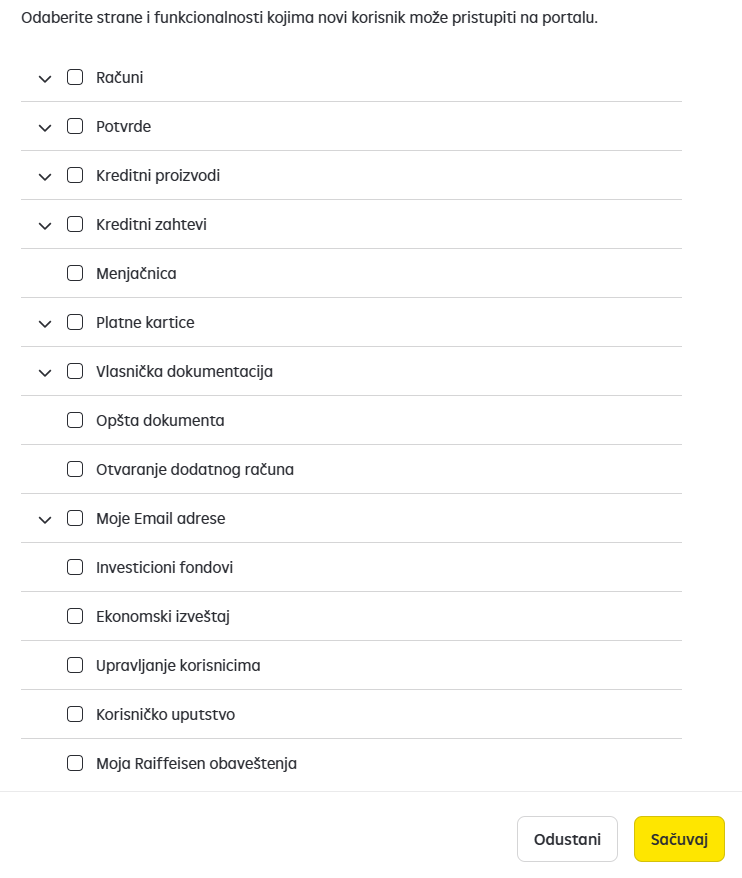Check the Ekonomski izveštaj checkbox
This screenshot has height=878, width=742.
(75, 616)
